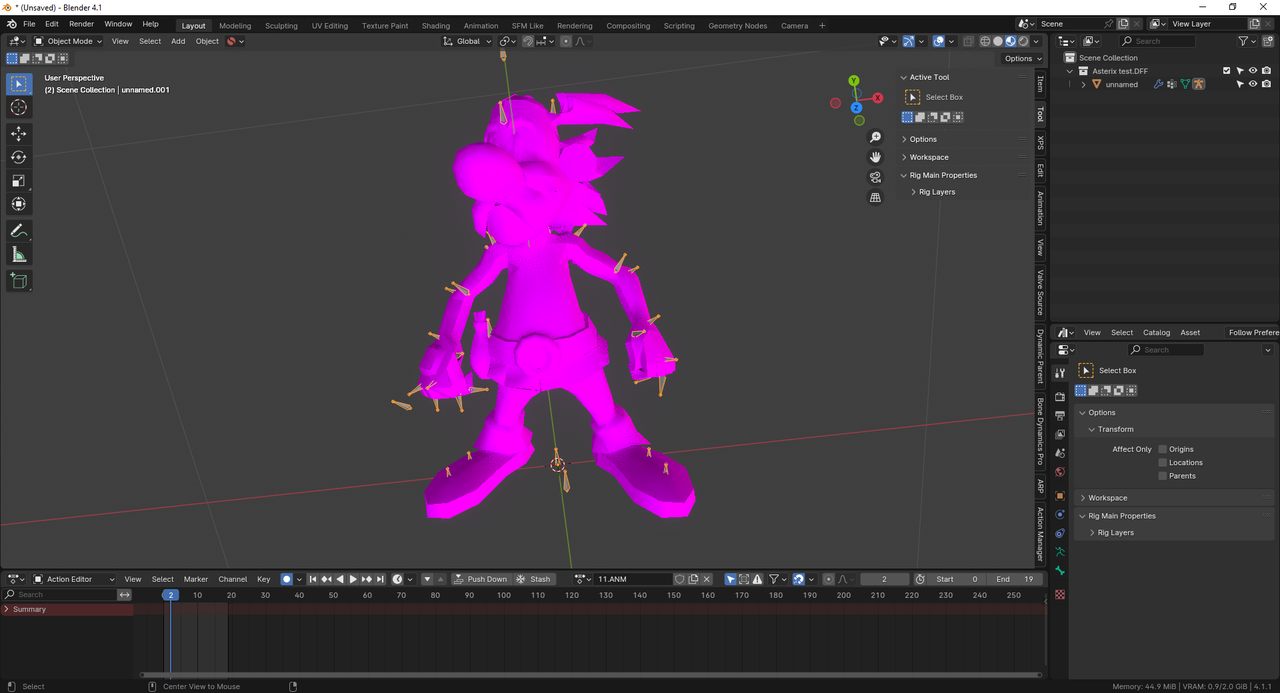Open Physics properties tab icon
The height and width of the screenshot is (693, 1280).
[1060, 515]
